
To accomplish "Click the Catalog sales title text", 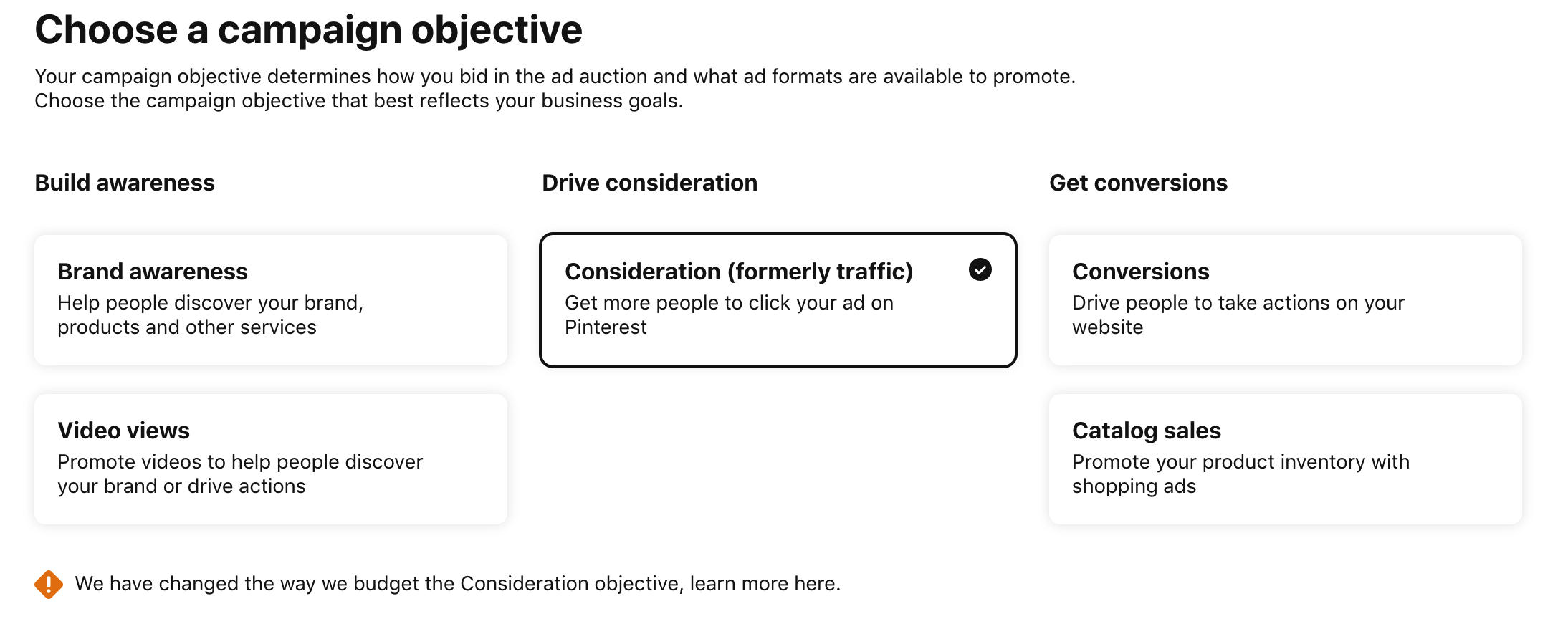I will (1147, 431).
